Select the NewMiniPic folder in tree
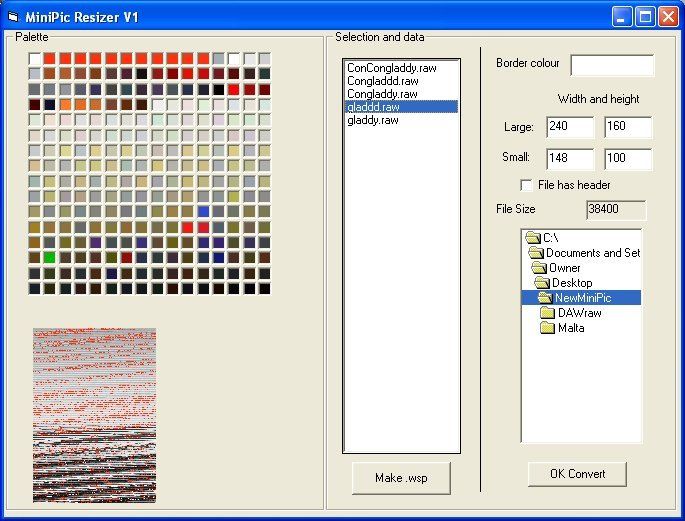Screen dimensions: 685x521 pos(581,298)
